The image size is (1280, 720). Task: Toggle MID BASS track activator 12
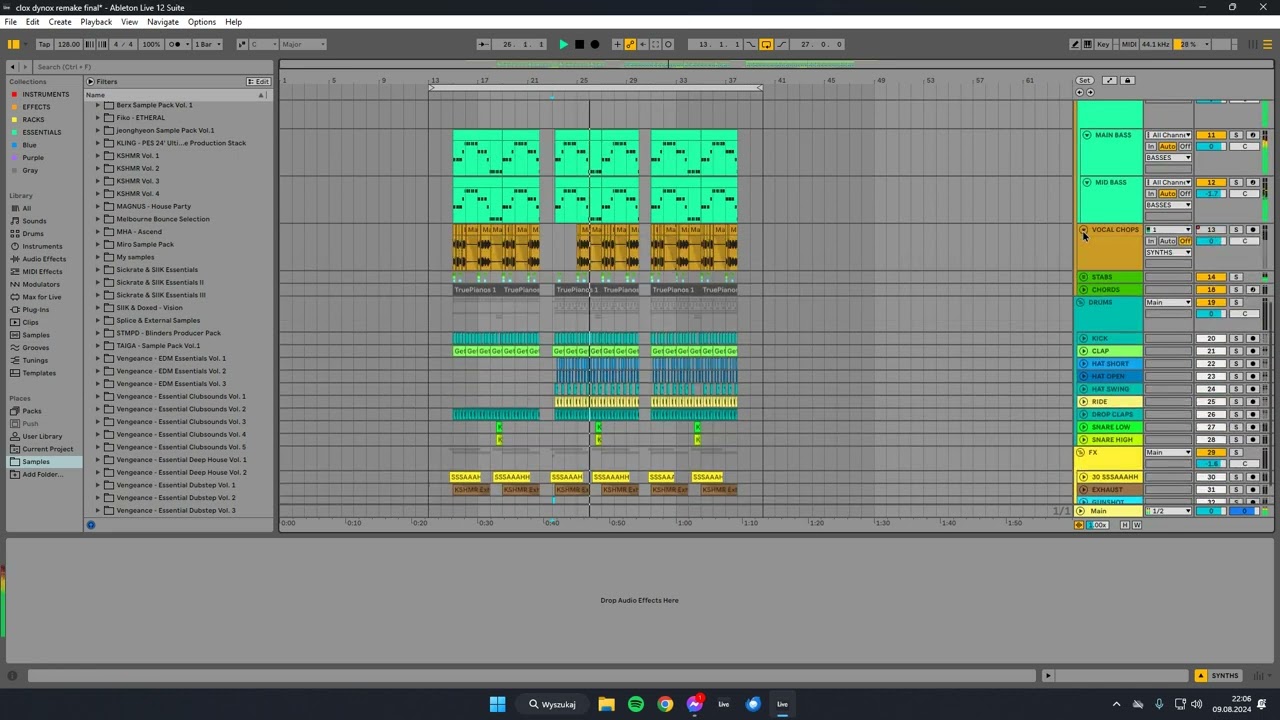[1211, 183]
